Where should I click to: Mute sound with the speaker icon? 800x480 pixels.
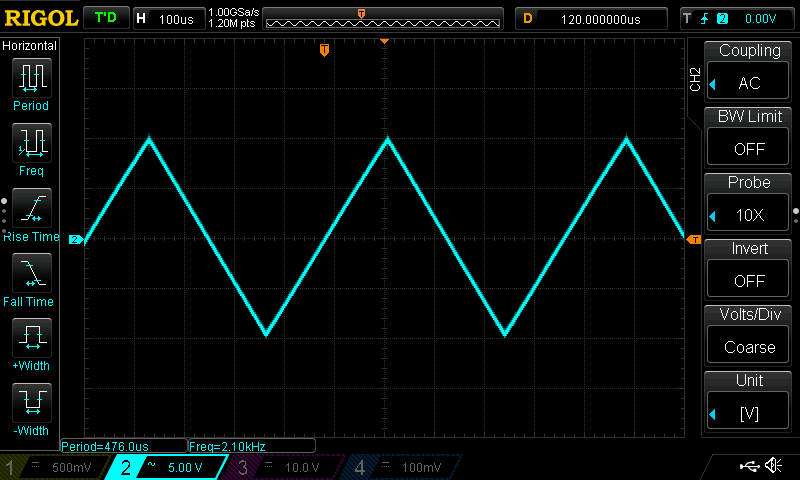click(x=773, y=466)
